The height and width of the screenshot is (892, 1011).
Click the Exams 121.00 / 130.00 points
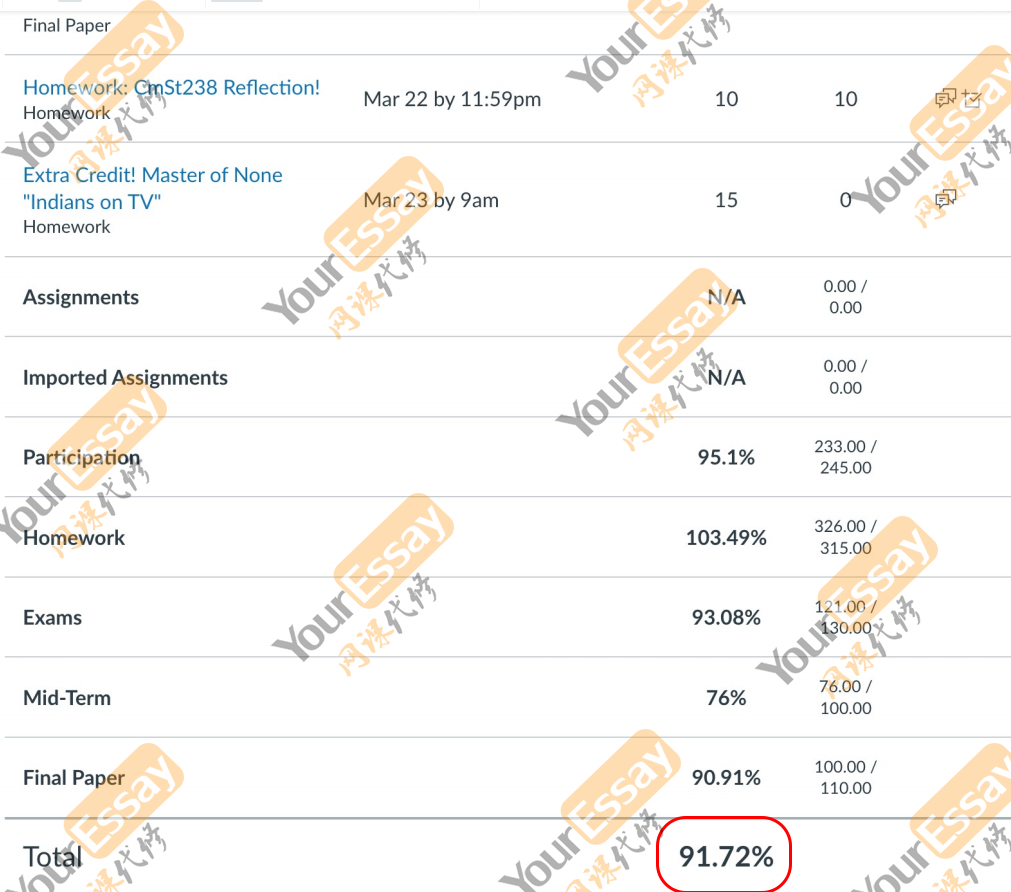pyautogui.click(x=845, y=617)
